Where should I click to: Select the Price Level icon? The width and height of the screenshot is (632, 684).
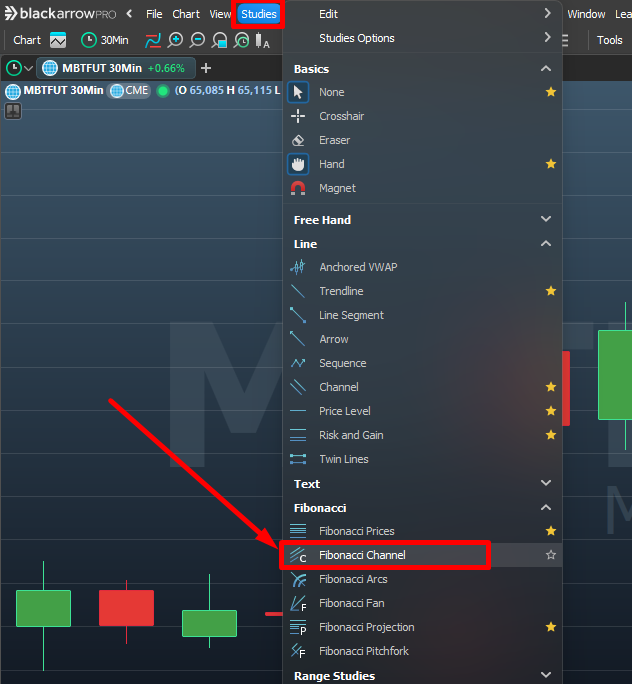pos(298,411)
